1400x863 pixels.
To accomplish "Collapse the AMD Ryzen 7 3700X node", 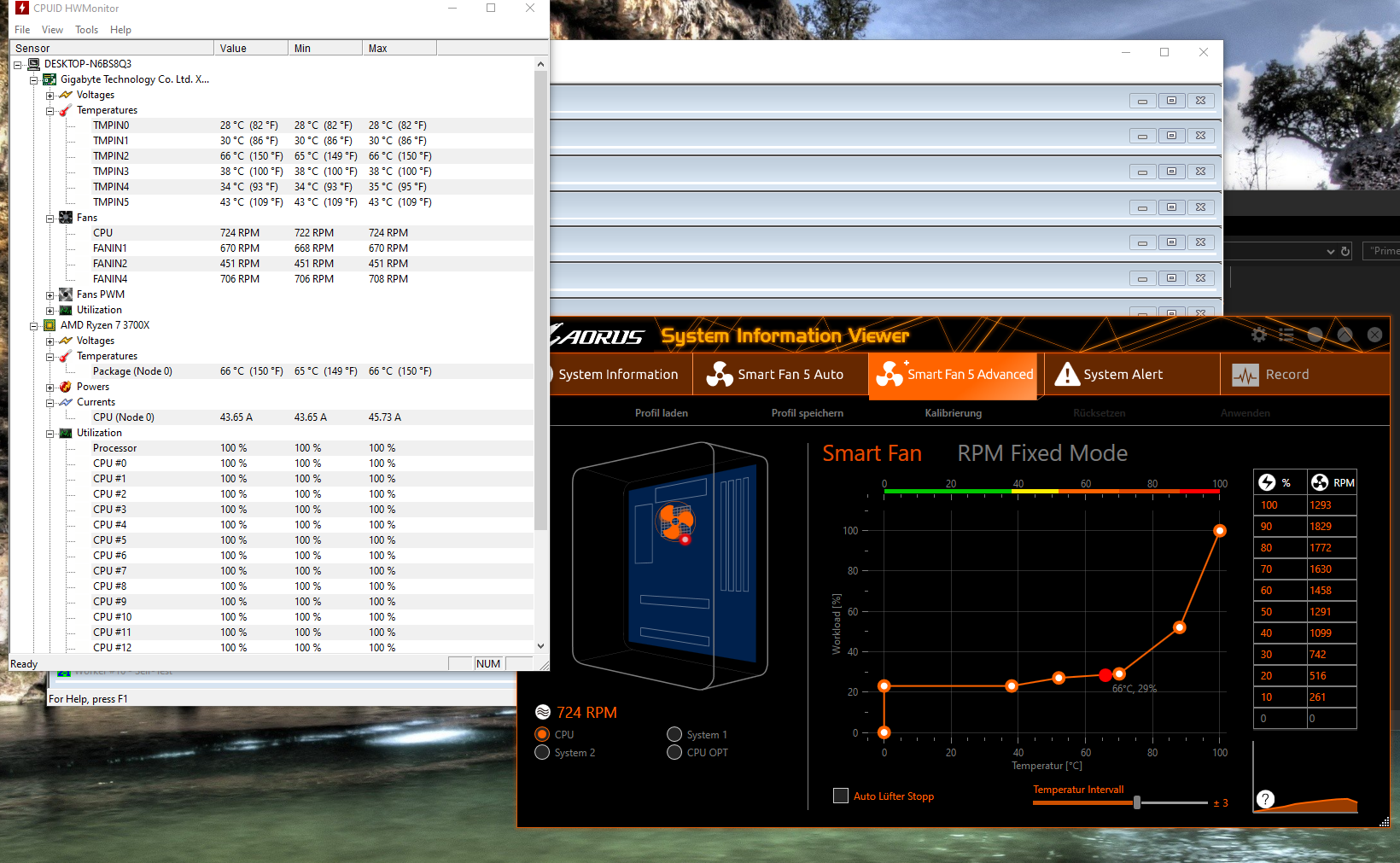I will [33, 326].
